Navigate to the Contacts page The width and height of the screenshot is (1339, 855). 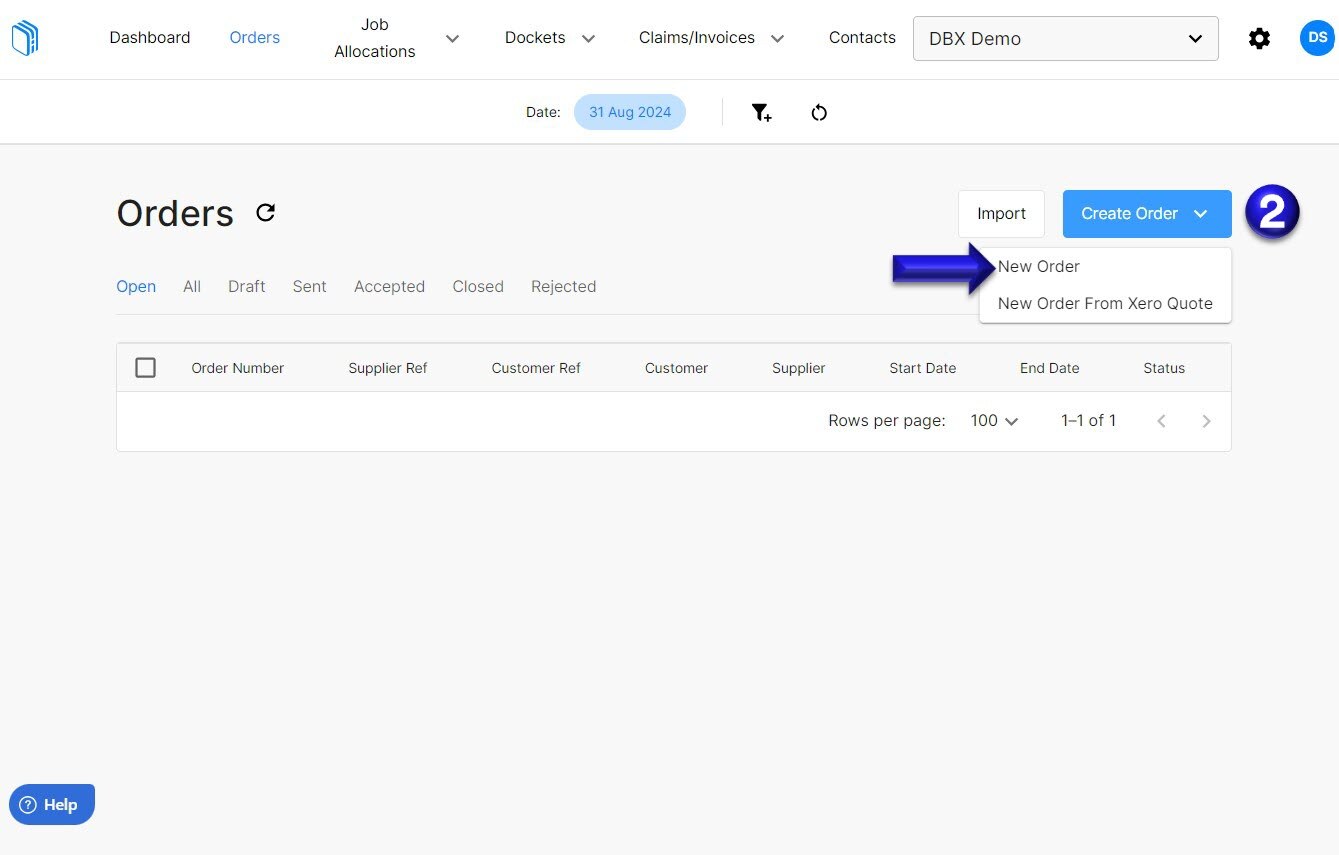861,38
